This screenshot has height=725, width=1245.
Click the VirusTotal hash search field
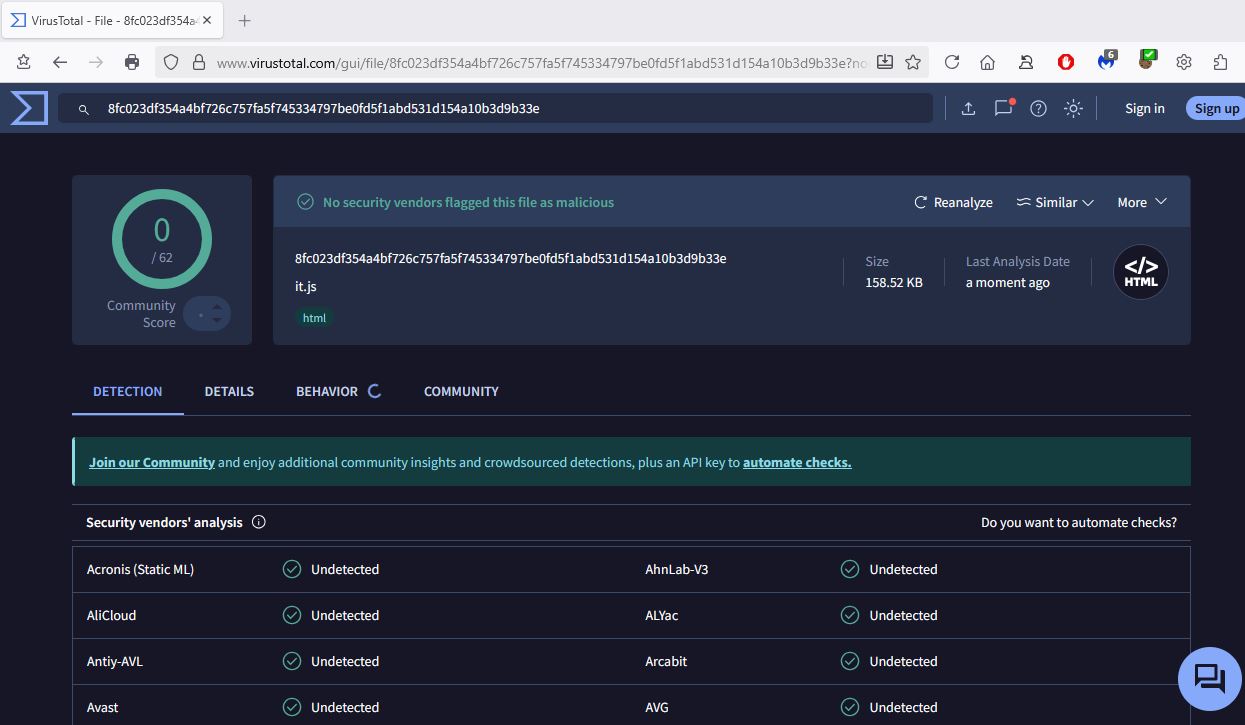[x=500, y=108]
